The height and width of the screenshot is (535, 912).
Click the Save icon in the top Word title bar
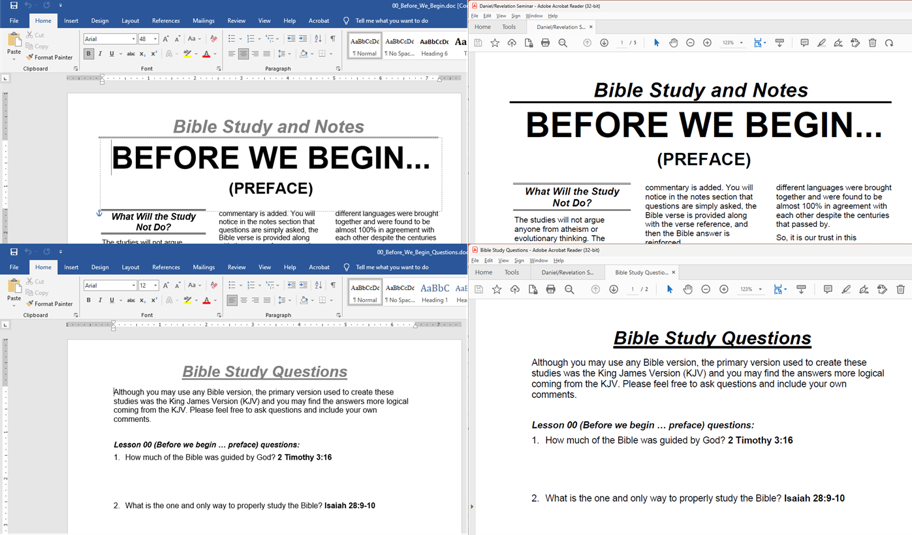click(x=13, y=6)
